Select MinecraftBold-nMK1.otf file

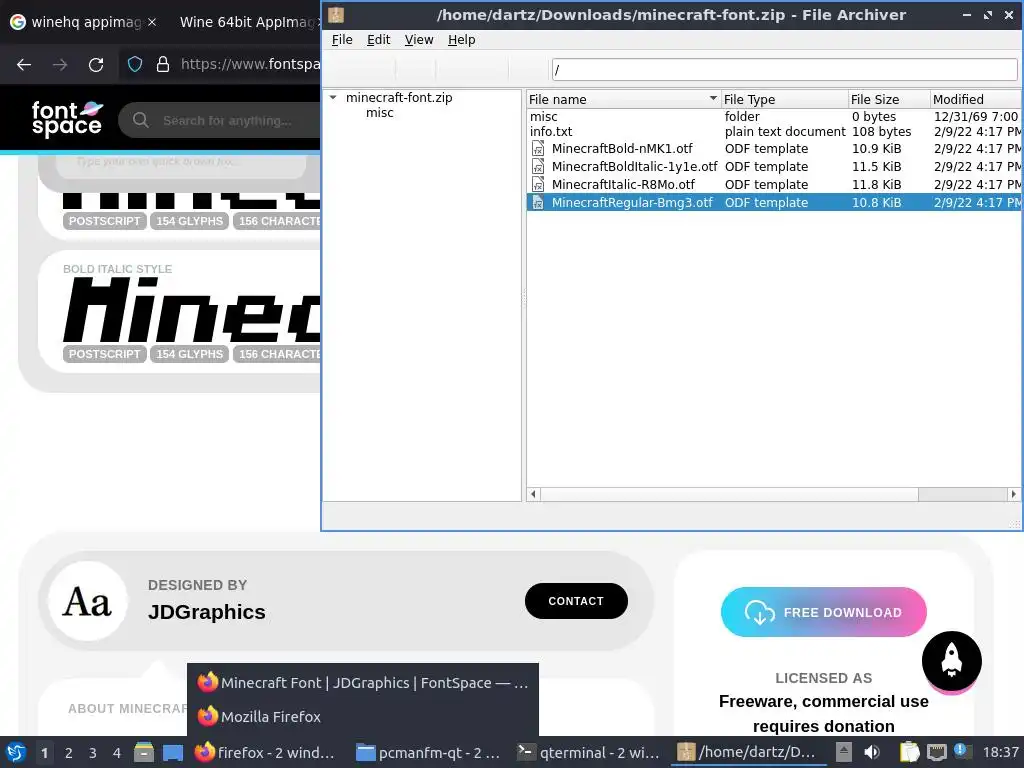tap(773, 149)
